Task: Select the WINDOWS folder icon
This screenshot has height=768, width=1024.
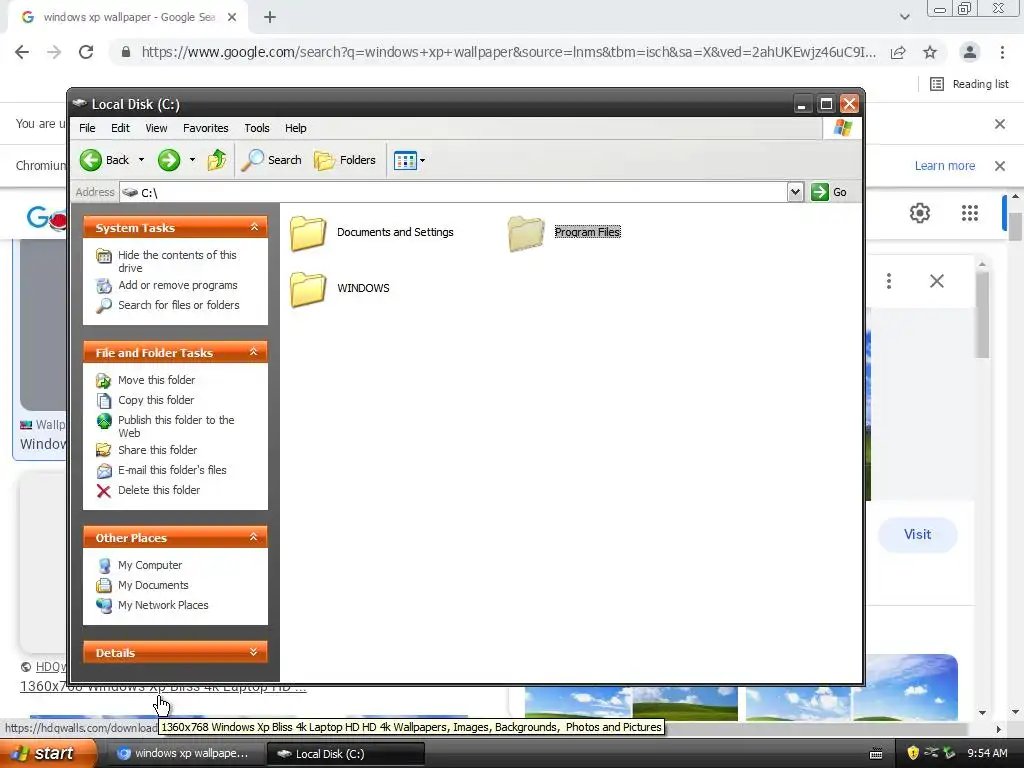Action: (308, 289)
